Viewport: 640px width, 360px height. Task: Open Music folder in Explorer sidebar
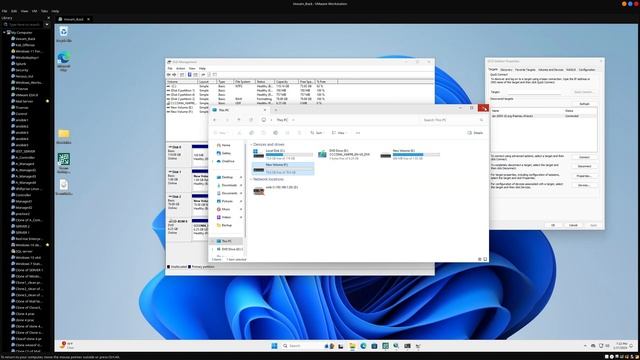(224, 209)
